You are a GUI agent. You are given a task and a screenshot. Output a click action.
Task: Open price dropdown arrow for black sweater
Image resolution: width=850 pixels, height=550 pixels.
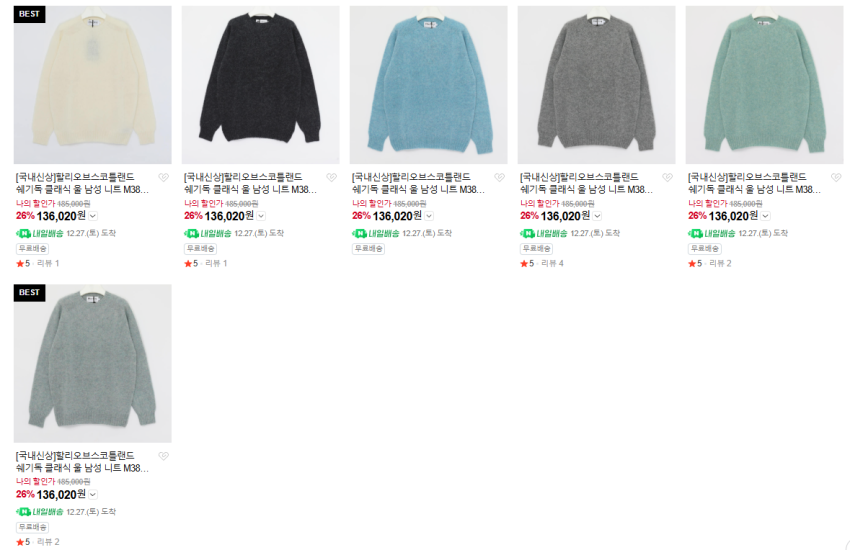[x=261, y=216]
